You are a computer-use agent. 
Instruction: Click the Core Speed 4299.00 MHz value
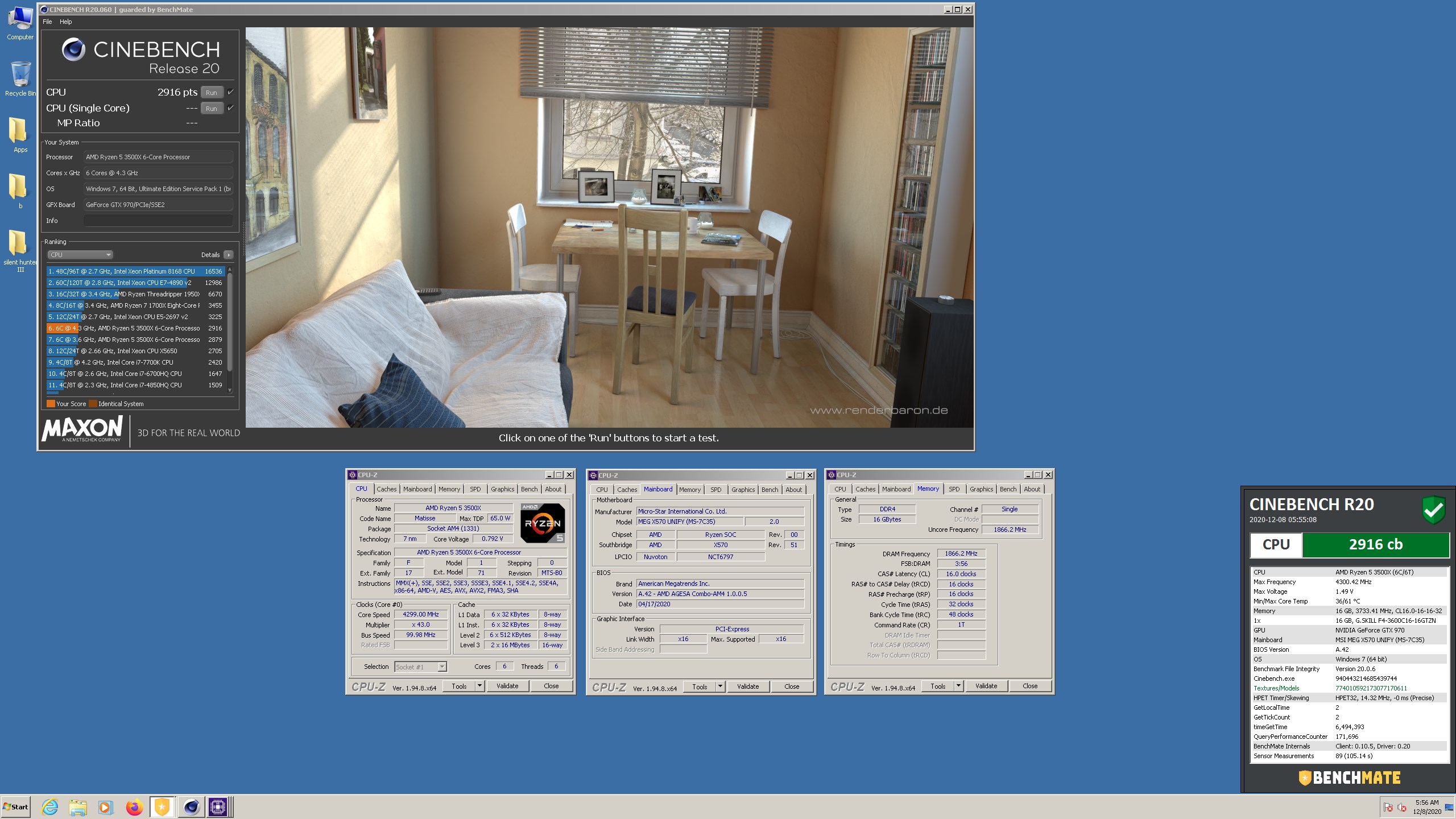[x=421, y=615]
